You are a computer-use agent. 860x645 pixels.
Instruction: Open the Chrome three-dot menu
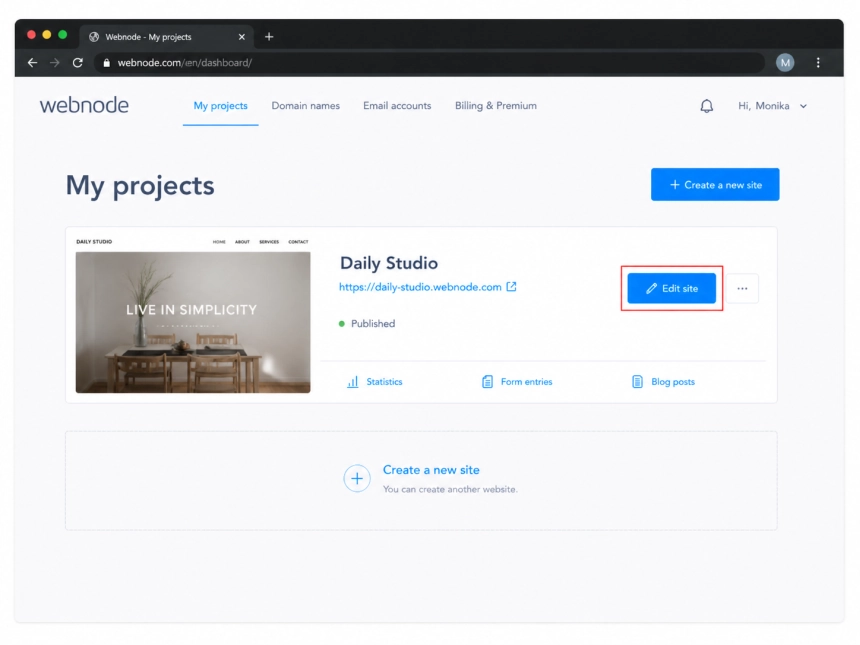818,63
